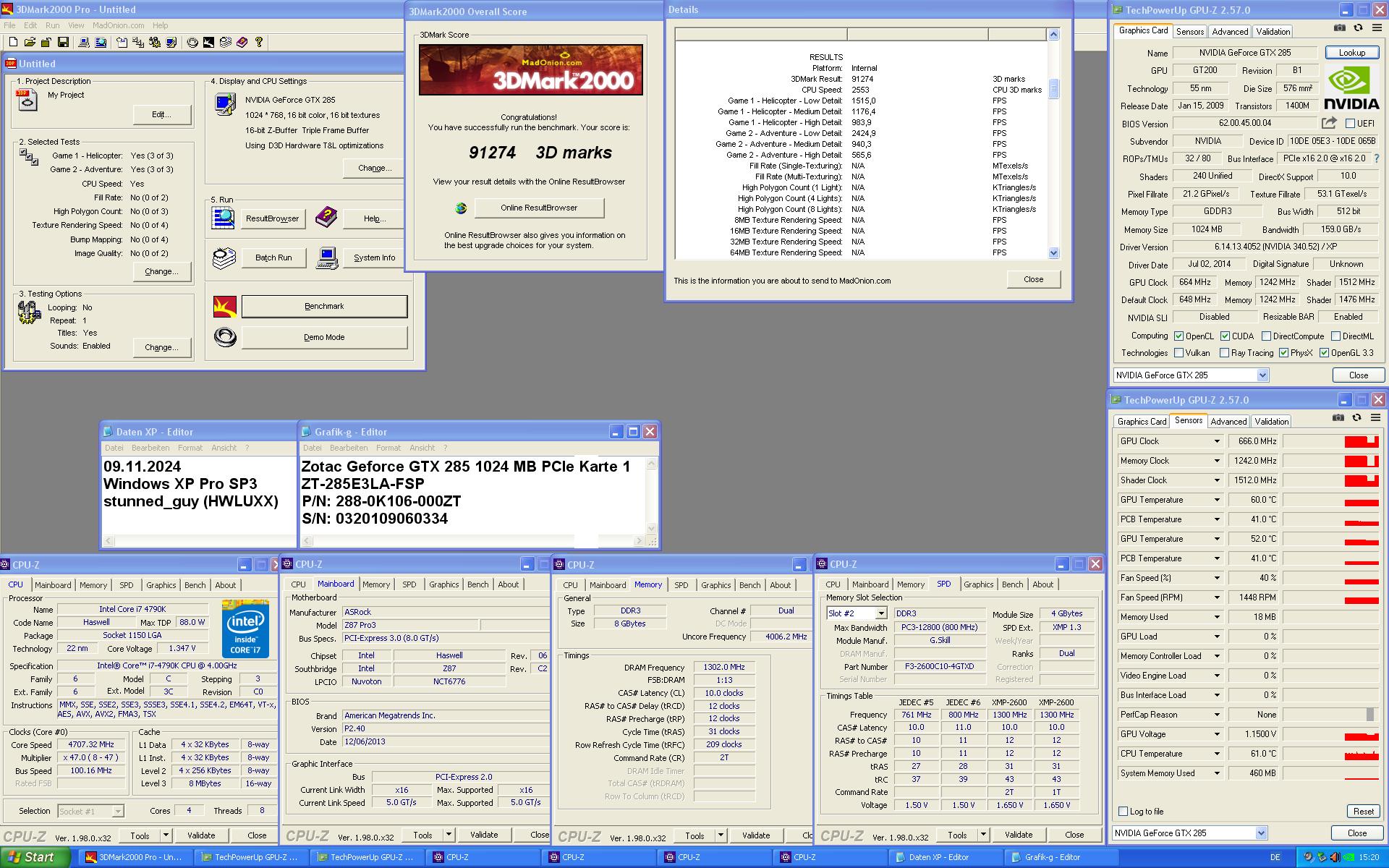Switch to Advanced tab in GPU-Z Graphics Card window
This screenshot has width=1389, height=868.
[x=1230, y=32]
